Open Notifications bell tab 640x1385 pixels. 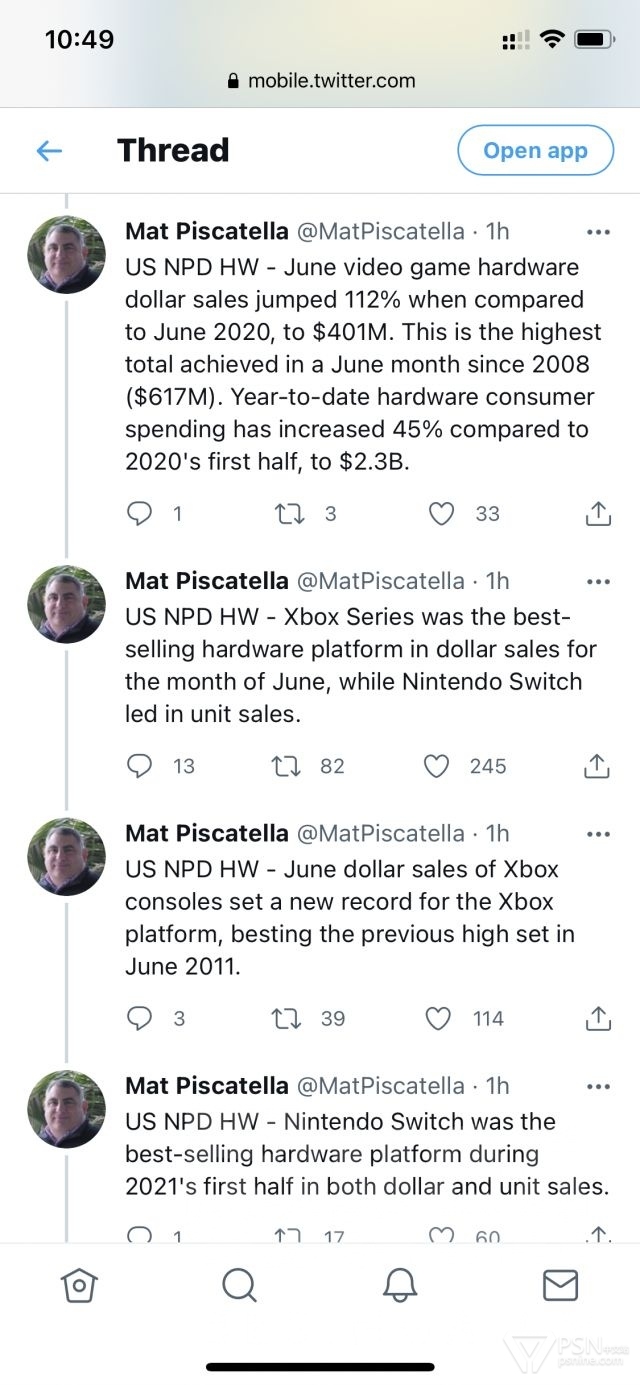click(400, 1285)
